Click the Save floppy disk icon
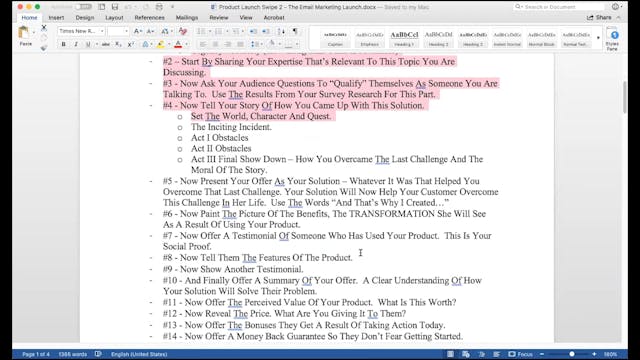The width and height of the screenshot is (640, 360). click(115, 7)
